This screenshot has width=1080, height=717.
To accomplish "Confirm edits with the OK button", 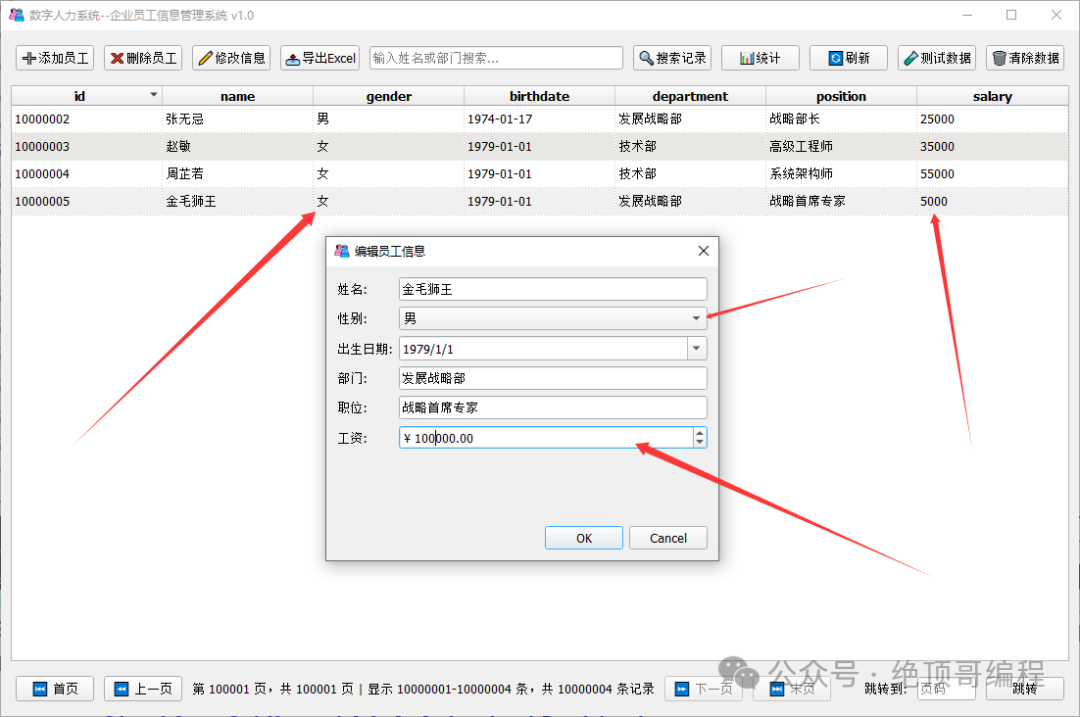I will (584, 538).
